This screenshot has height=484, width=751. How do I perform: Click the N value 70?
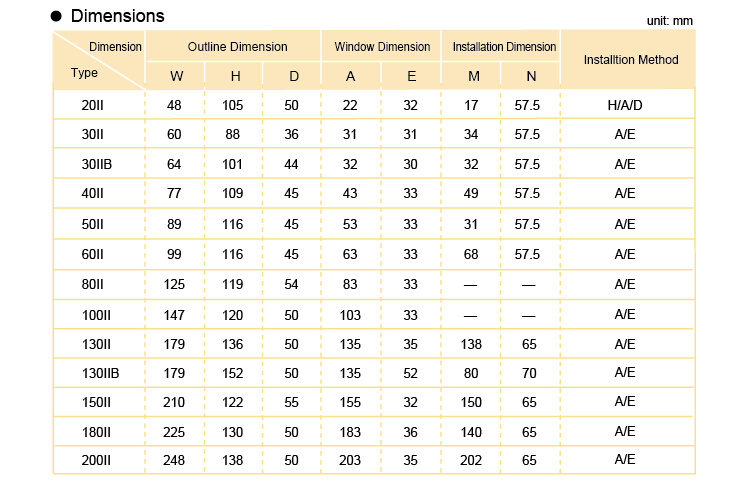(x=529, y=373)
